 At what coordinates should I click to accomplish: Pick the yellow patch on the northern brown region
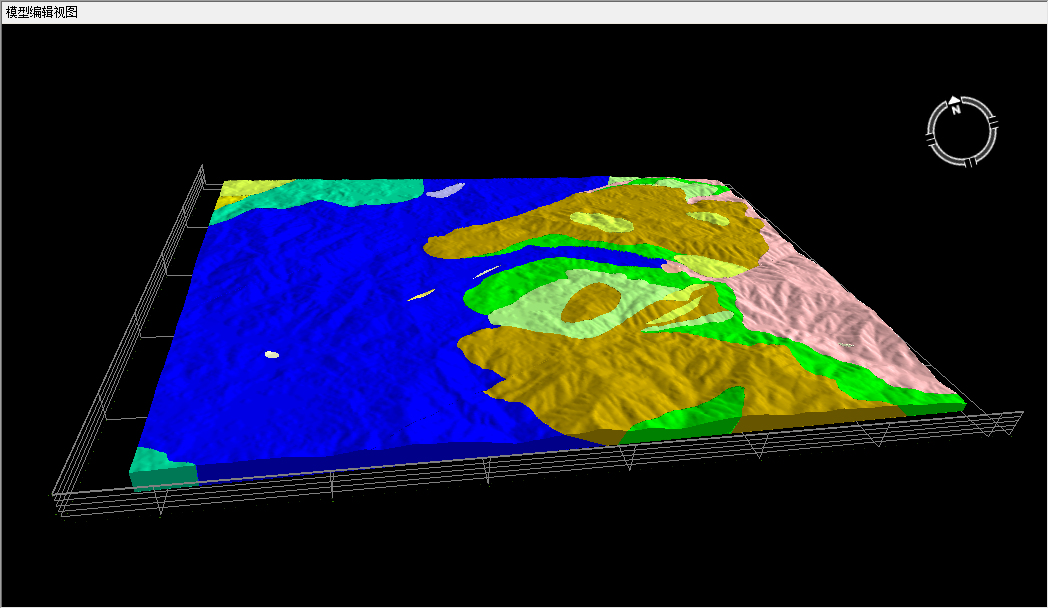pos(600,222)
